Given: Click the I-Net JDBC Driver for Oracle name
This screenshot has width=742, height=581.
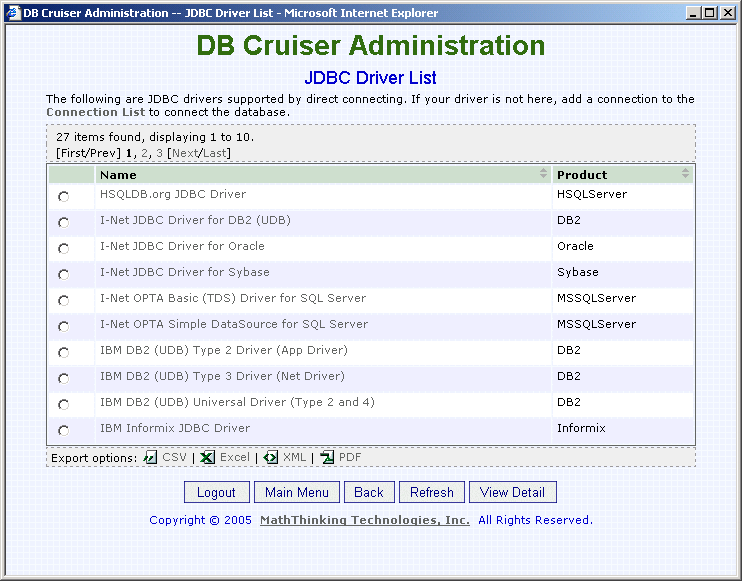Looking at the screenshot, I should 182,246.
